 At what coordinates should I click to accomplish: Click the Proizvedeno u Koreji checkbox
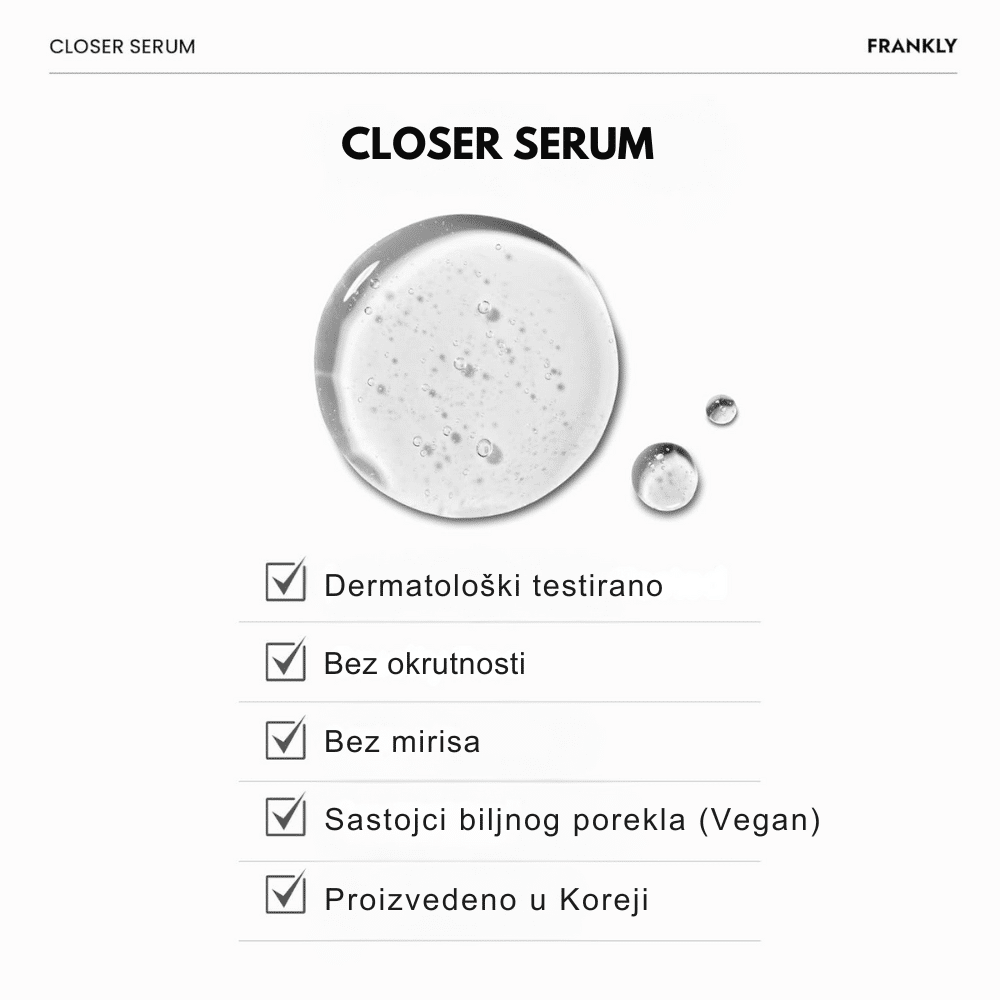(285, 894)
